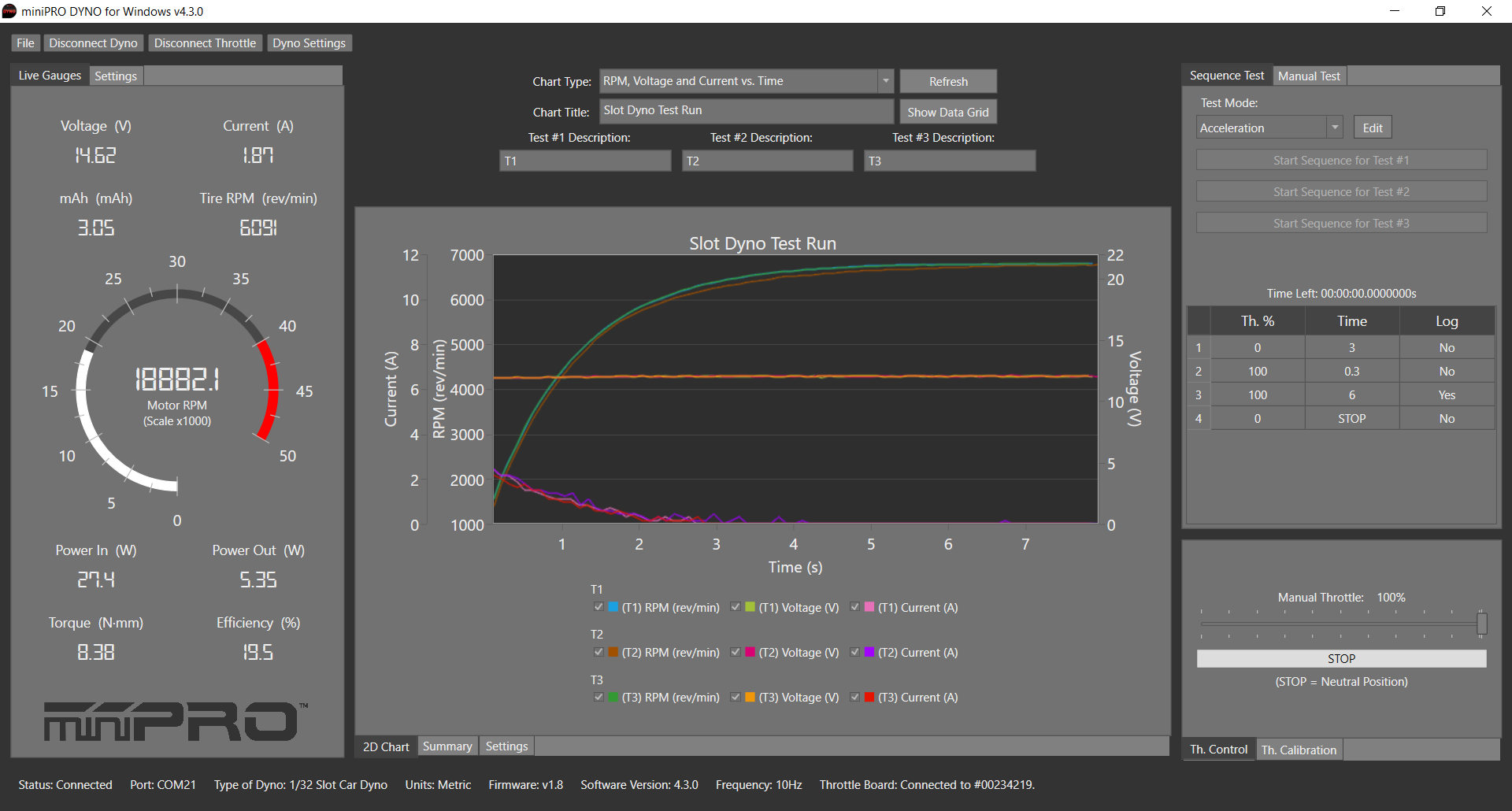The height and width of the screenshot is (811, 1512).
Task: Click the Port: COM21 status text
Action: [163, 784]
